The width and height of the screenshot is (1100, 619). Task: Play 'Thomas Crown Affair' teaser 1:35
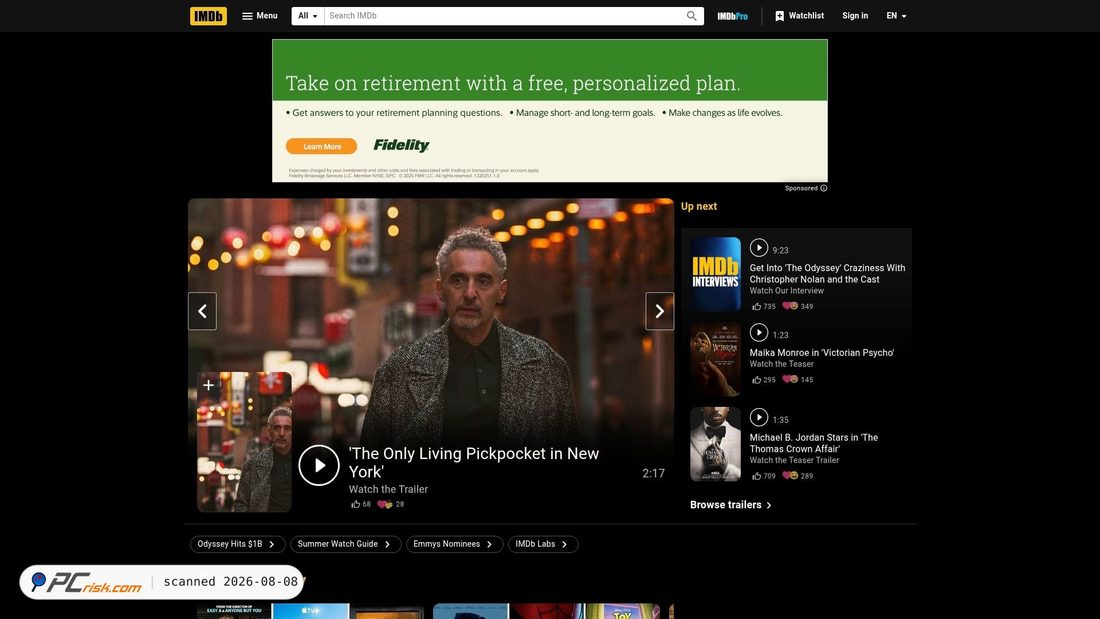(758, 418)
